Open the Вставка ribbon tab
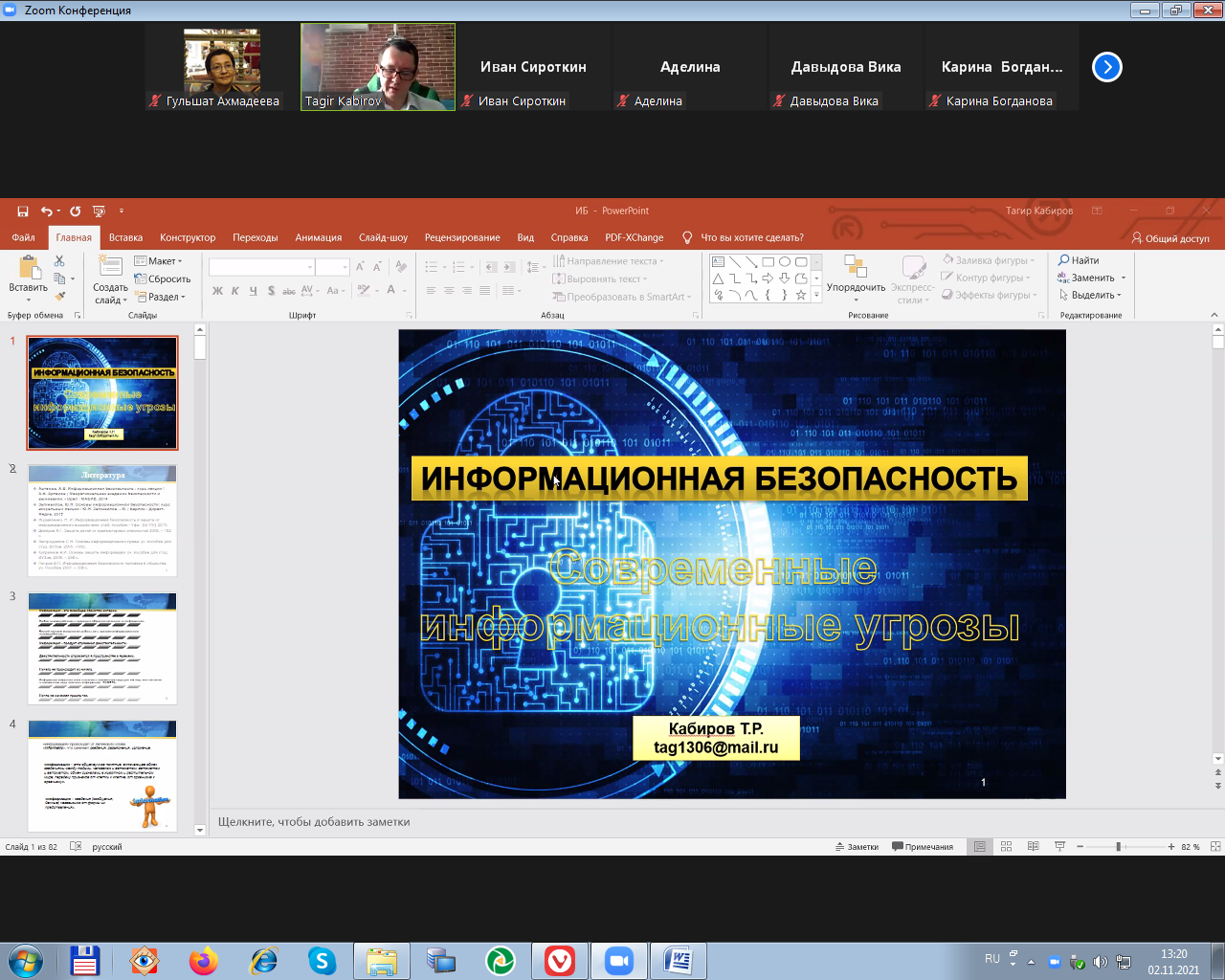Screen dimensions: 1225x980 125,237
